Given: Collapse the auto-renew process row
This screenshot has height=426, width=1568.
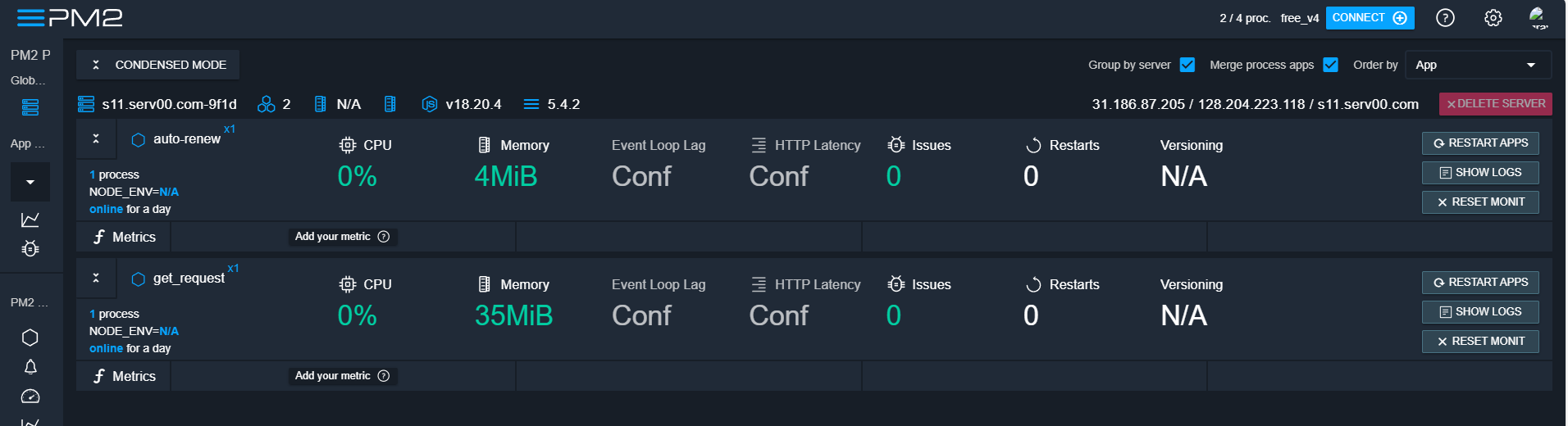Looking at the screenshot, I should click(x=96, y=138).
